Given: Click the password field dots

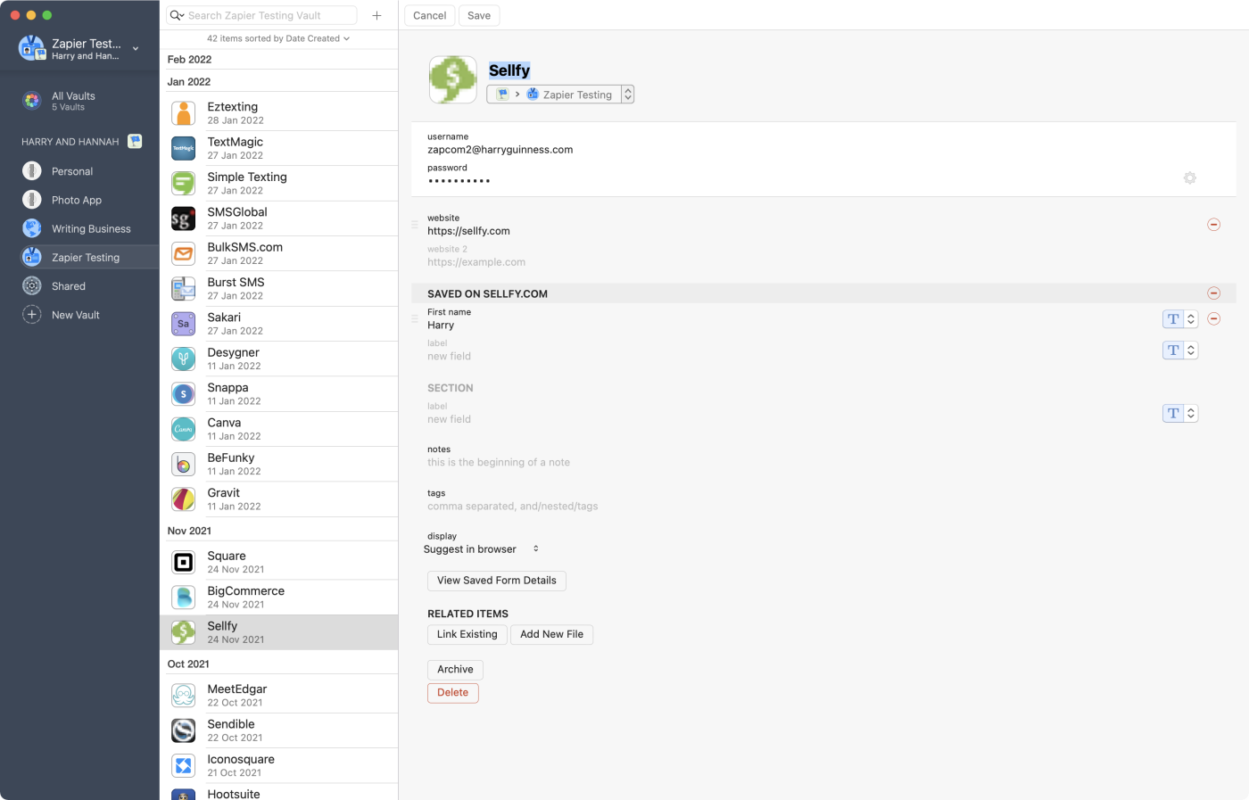Looking at the screenshot, I should point(459,181).
